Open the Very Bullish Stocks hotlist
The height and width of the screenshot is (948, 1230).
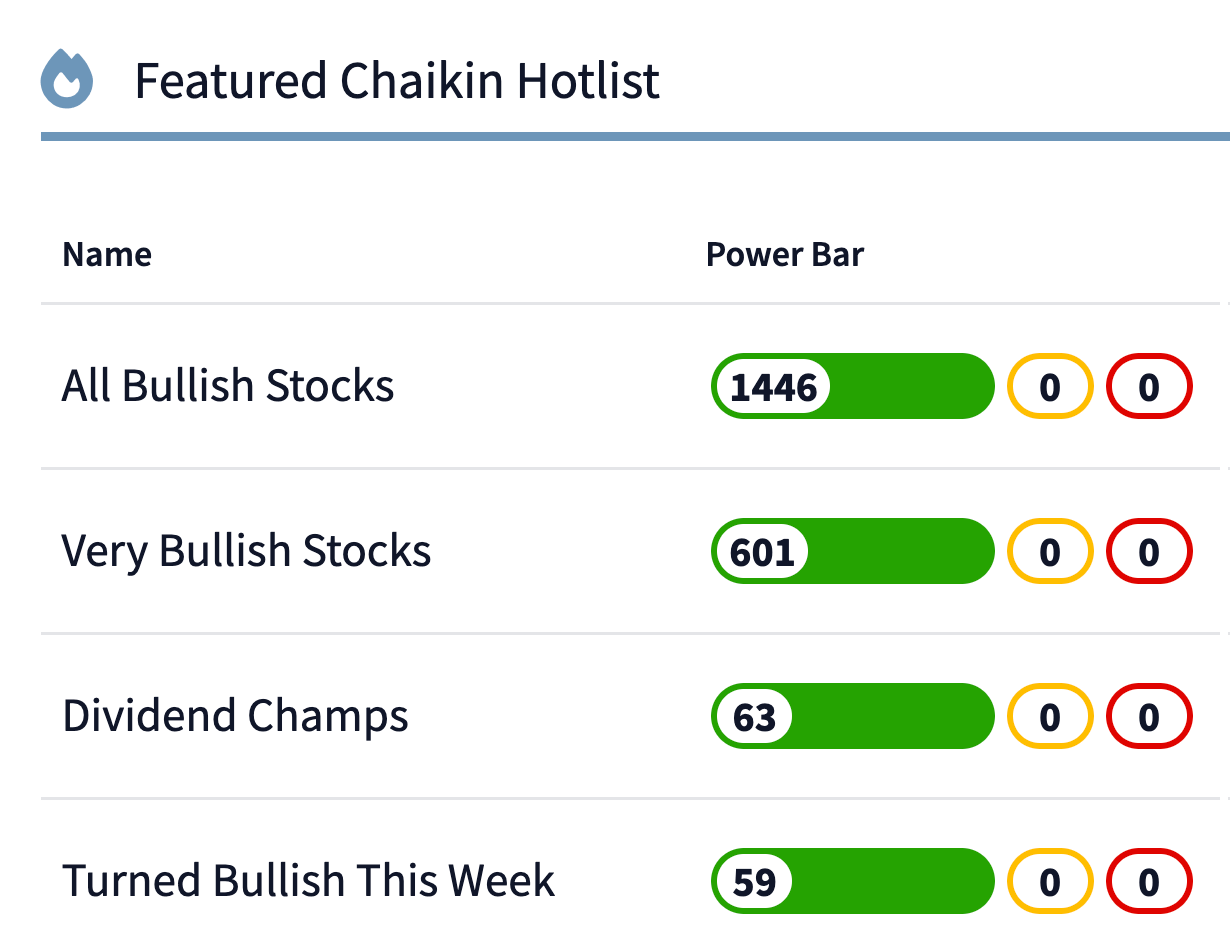click(245, 551)
